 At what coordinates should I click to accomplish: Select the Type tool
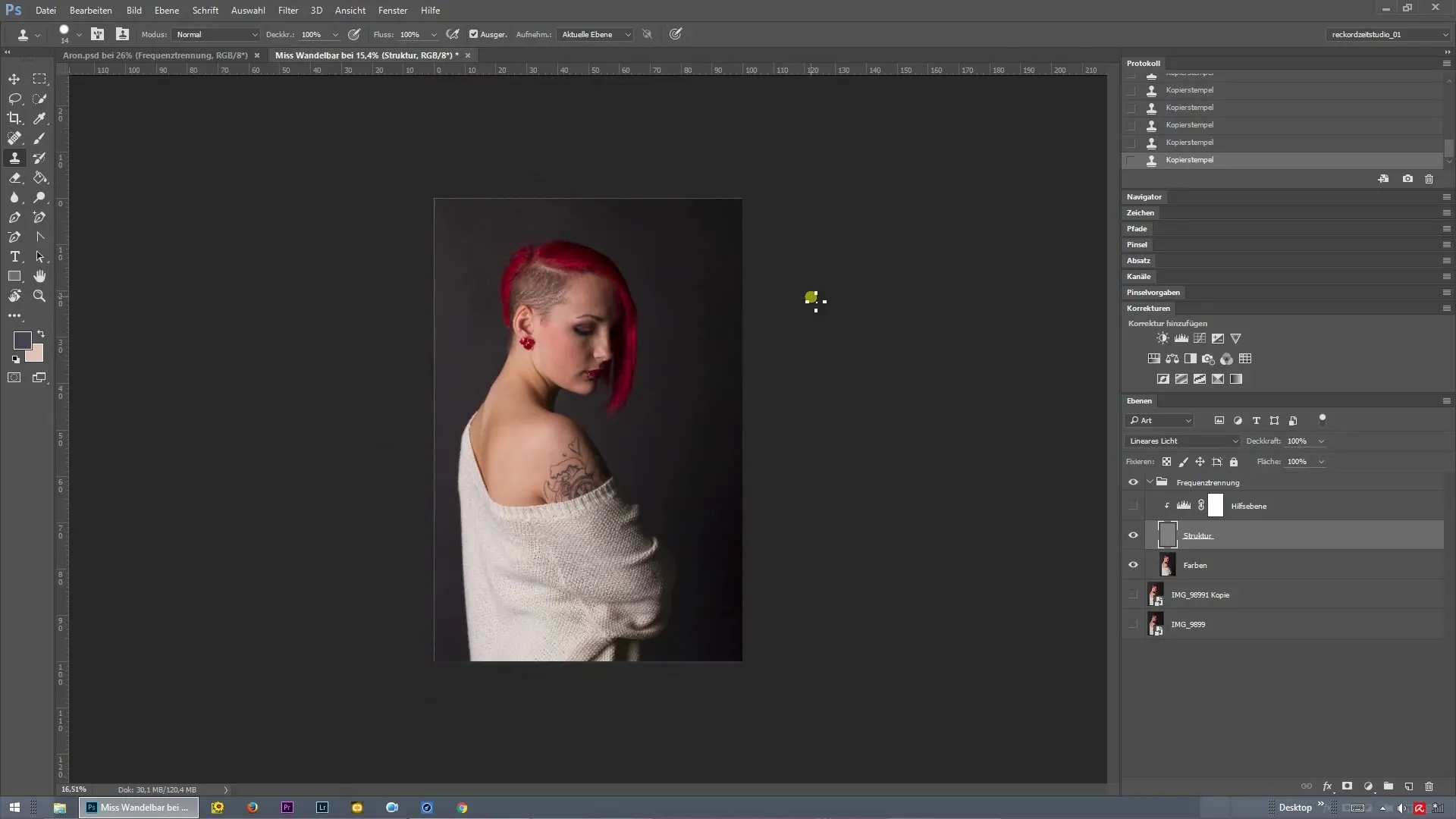pos(14,256)
